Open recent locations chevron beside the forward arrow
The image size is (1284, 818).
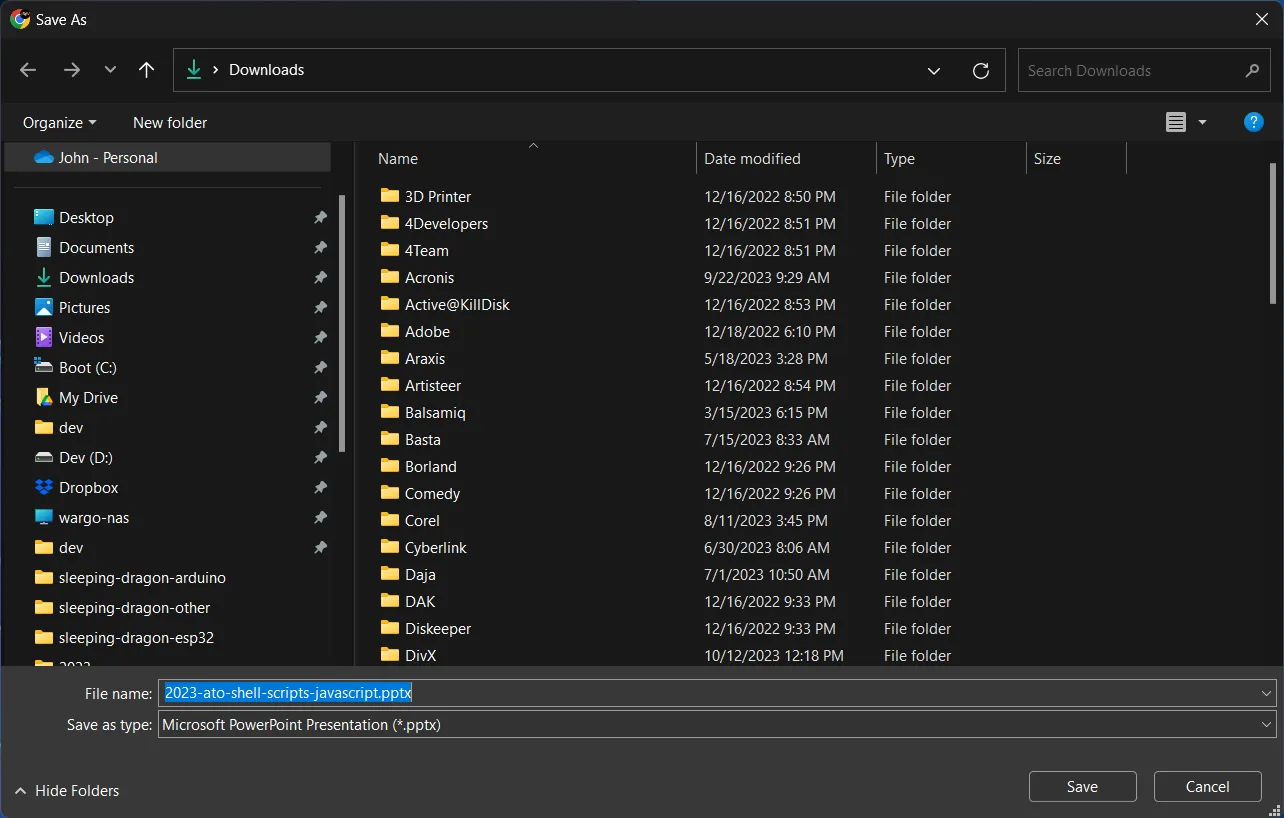pyautogui.click(x=110, y=70)
